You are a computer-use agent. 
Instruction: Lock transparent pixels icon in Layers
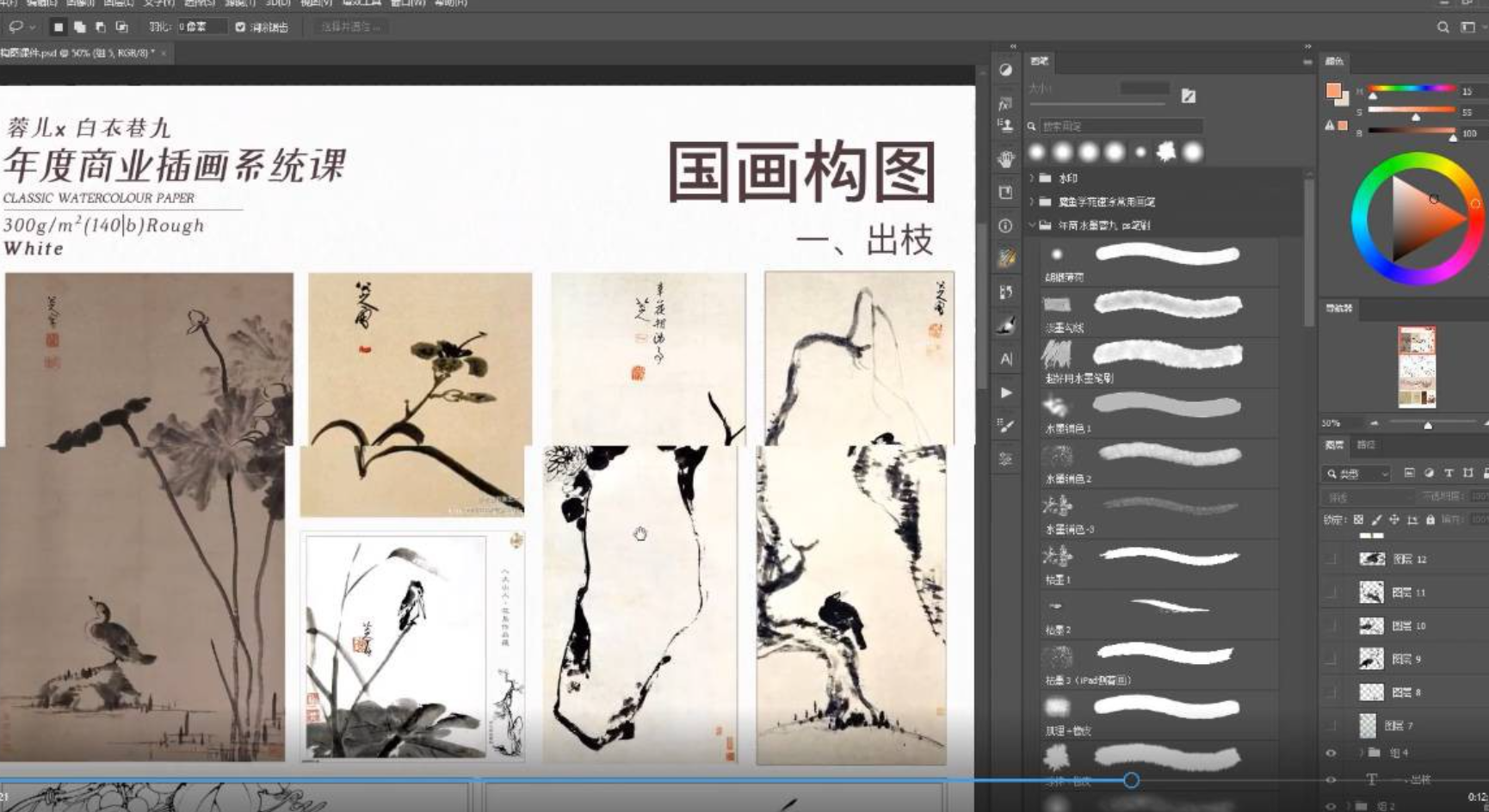pyautogui.click(x=1358, y=520)
